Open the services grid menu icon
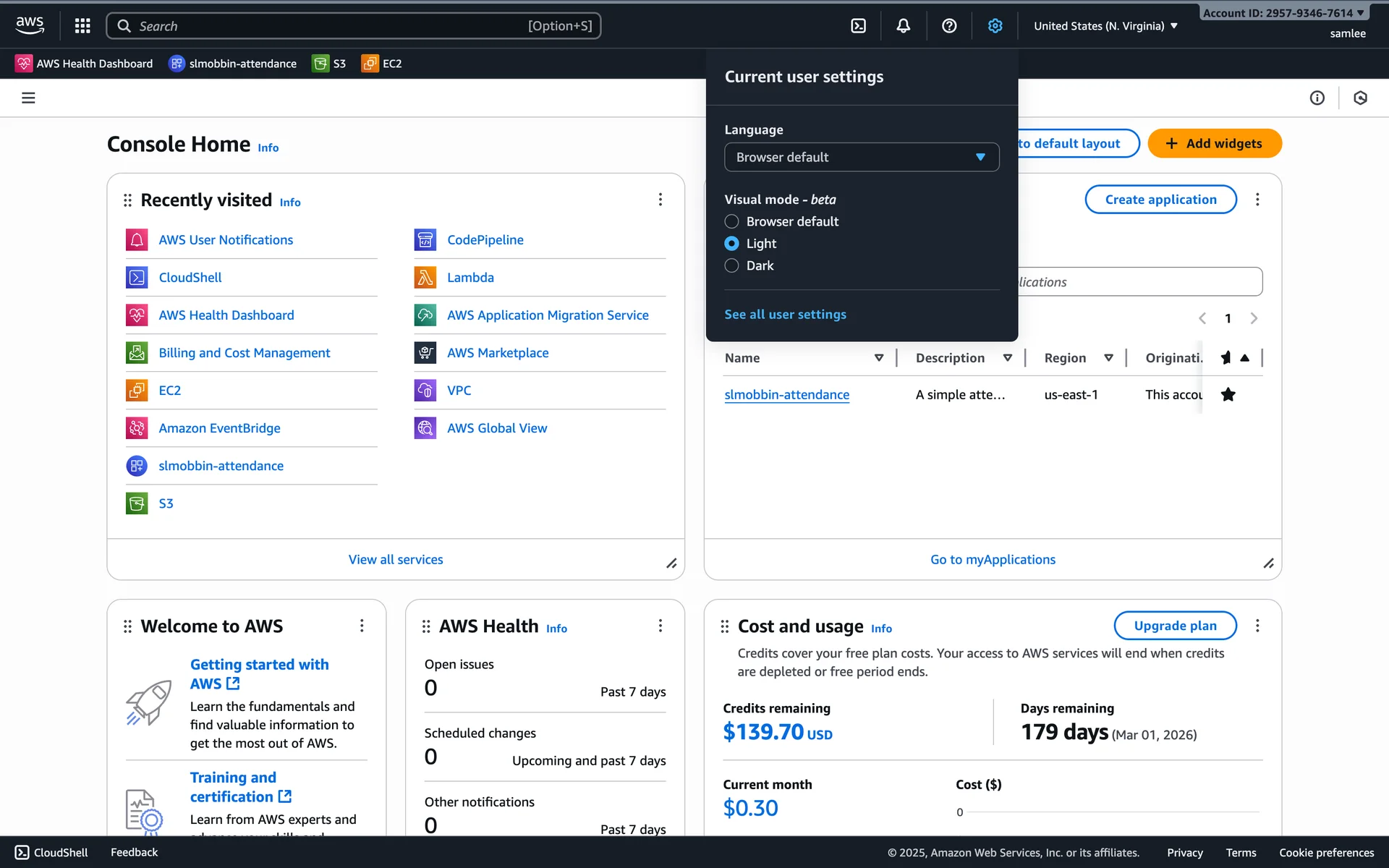The image size is (1389, 868). (82, 26)
